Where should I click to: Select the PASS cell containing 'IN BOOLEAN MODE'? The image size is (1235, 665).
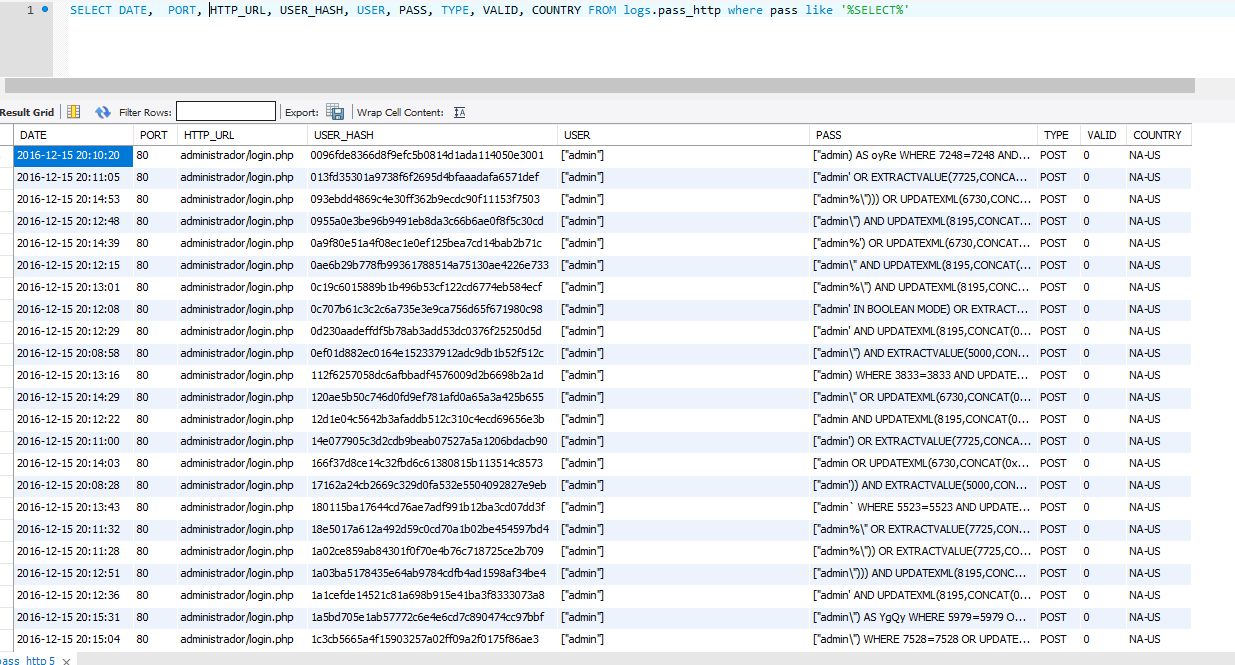(921, 309)
